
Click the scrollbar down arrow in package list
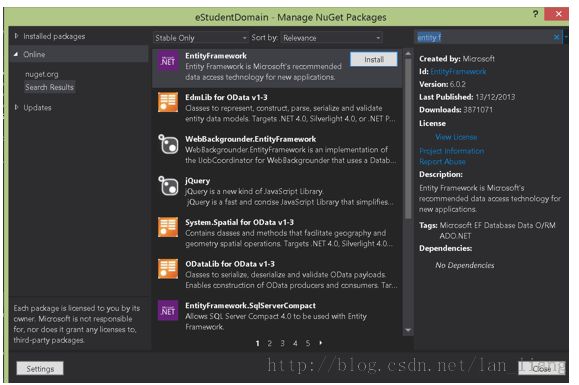tap(408, 330)
